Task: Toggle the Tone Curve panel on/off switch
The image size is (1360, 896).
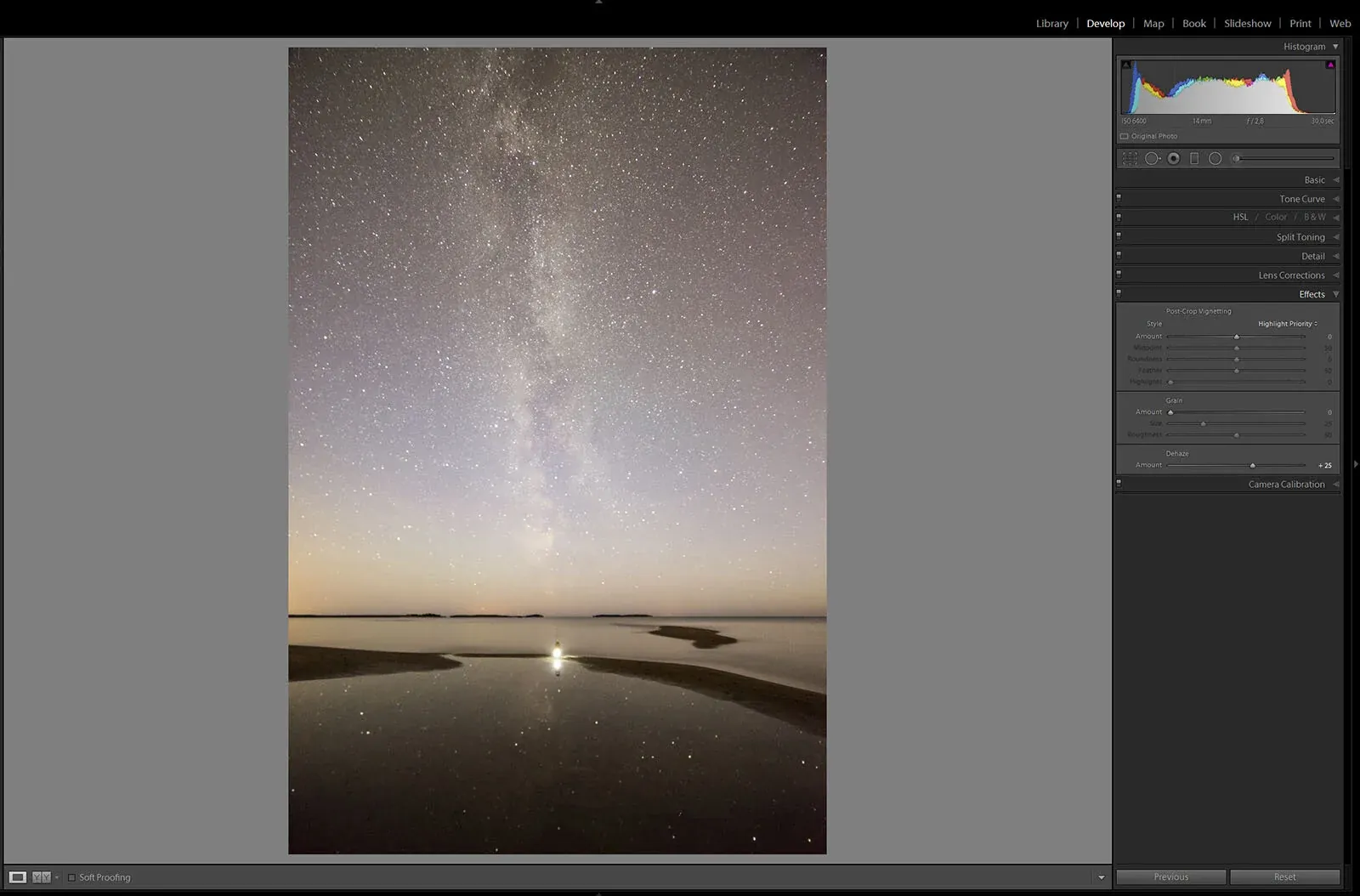Action: [1119, 198]
